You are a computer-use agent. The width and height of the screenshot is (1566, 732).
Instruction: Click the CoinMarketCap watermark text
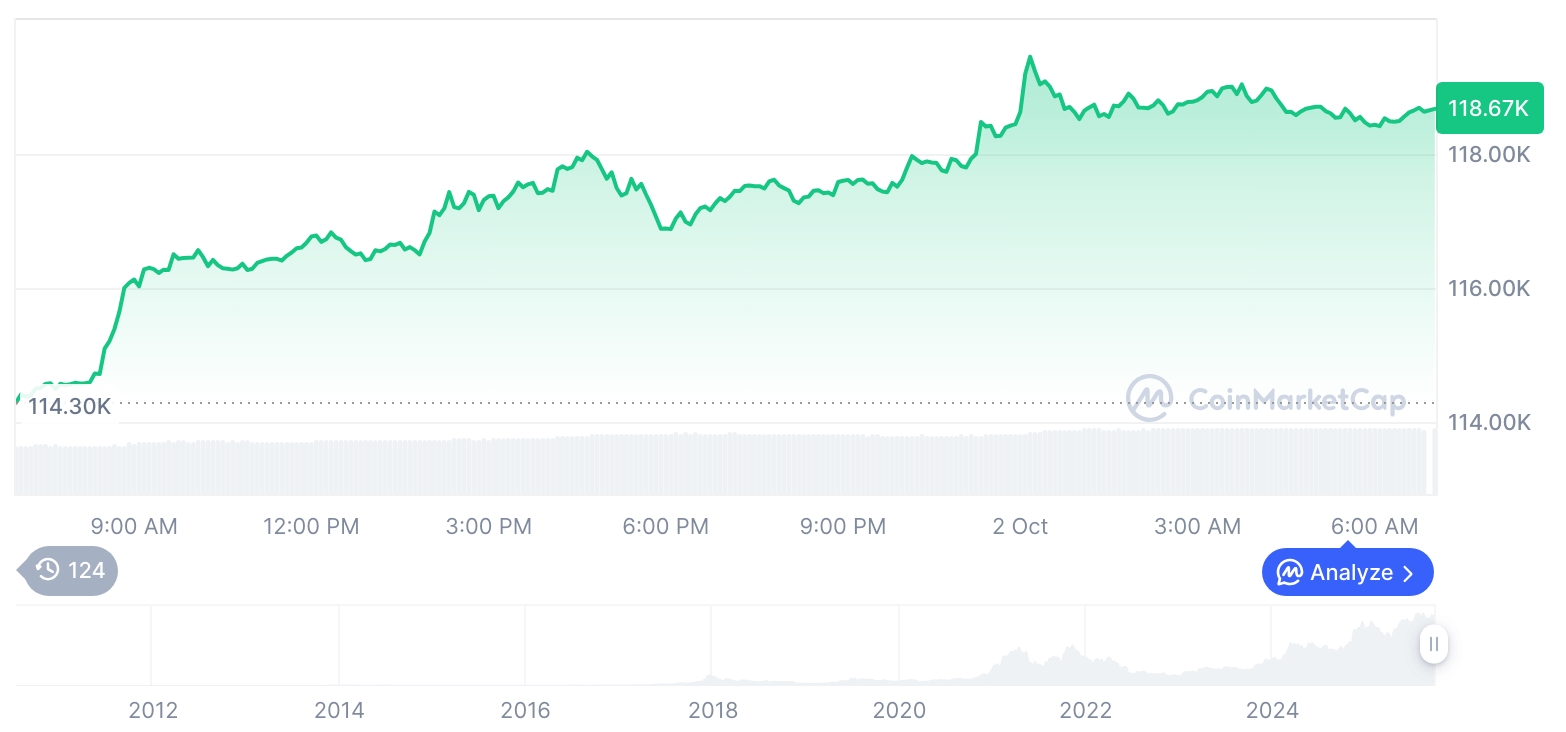pyautogui.click(x=1296, y=400)
